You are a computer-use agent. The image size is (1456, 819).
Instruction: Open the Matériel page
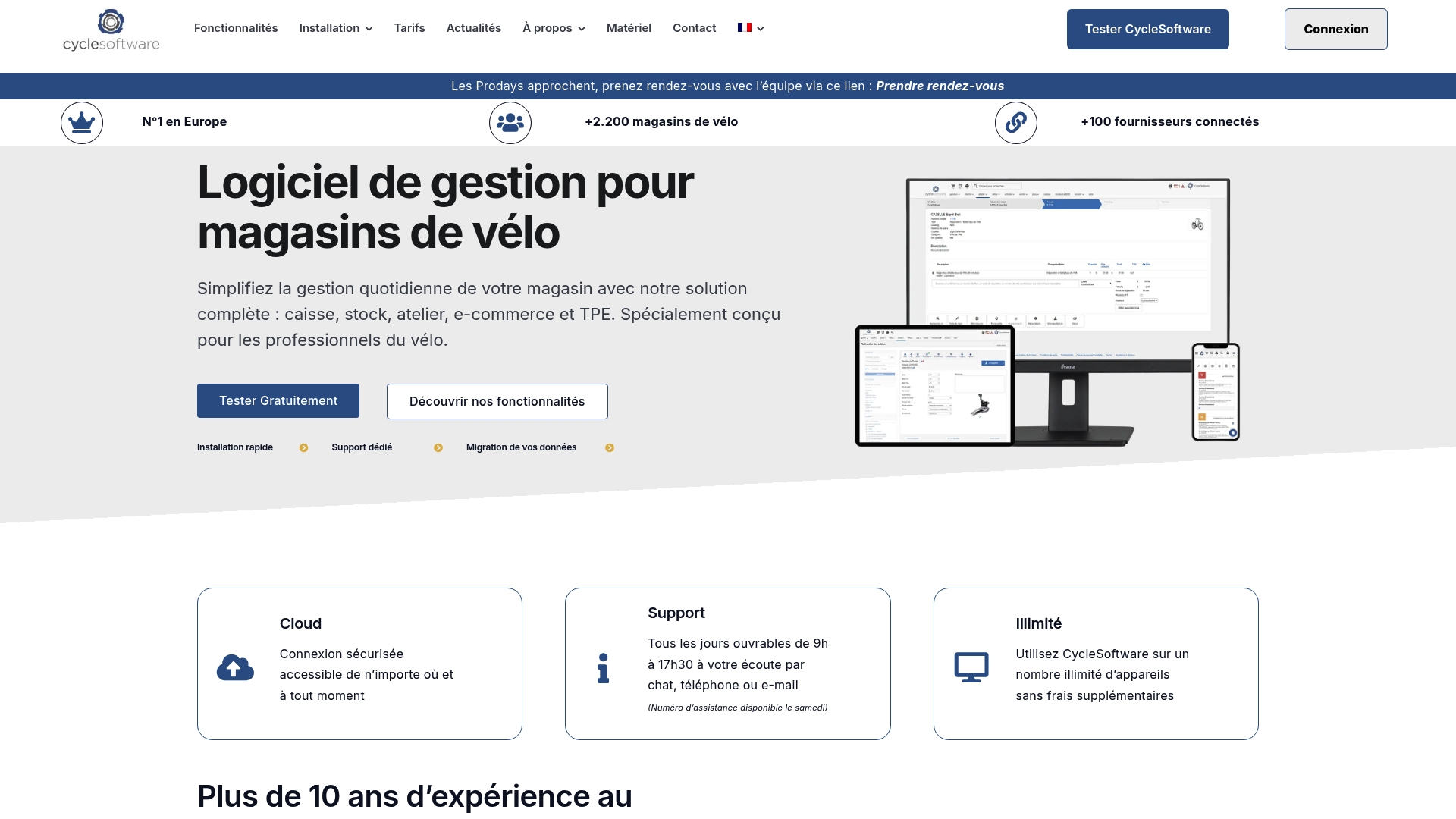[x=629, y=28]
